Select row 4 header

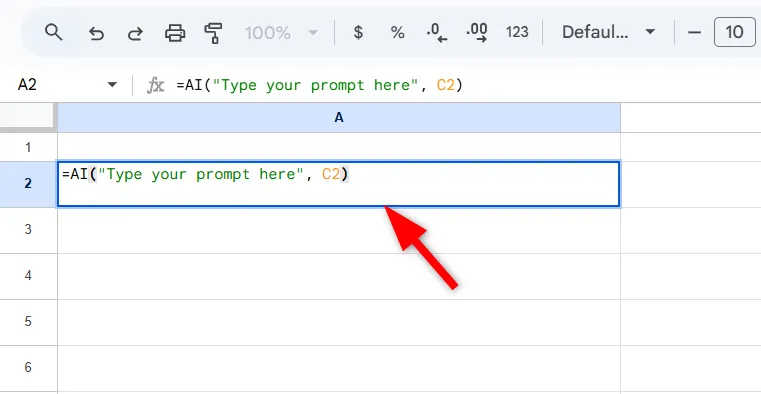coord(28,276)
